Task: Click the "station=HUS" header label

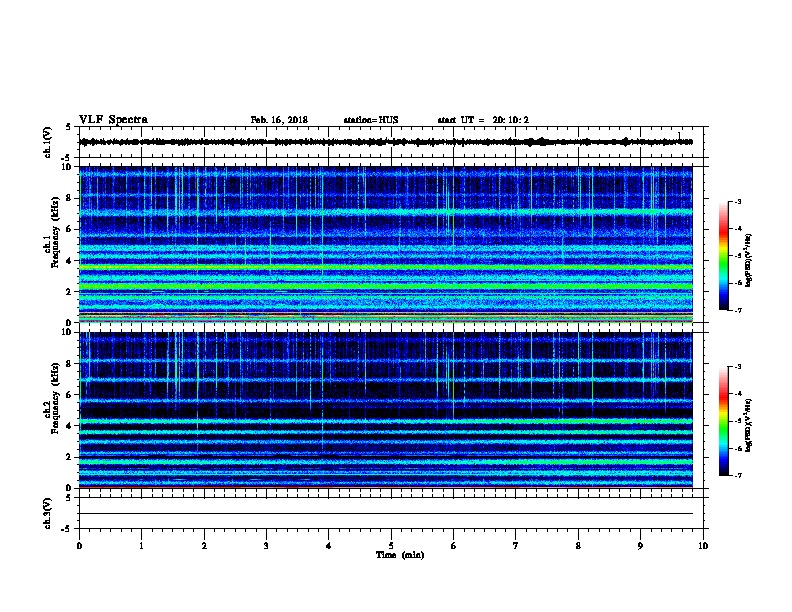Action: click(371, 120)
